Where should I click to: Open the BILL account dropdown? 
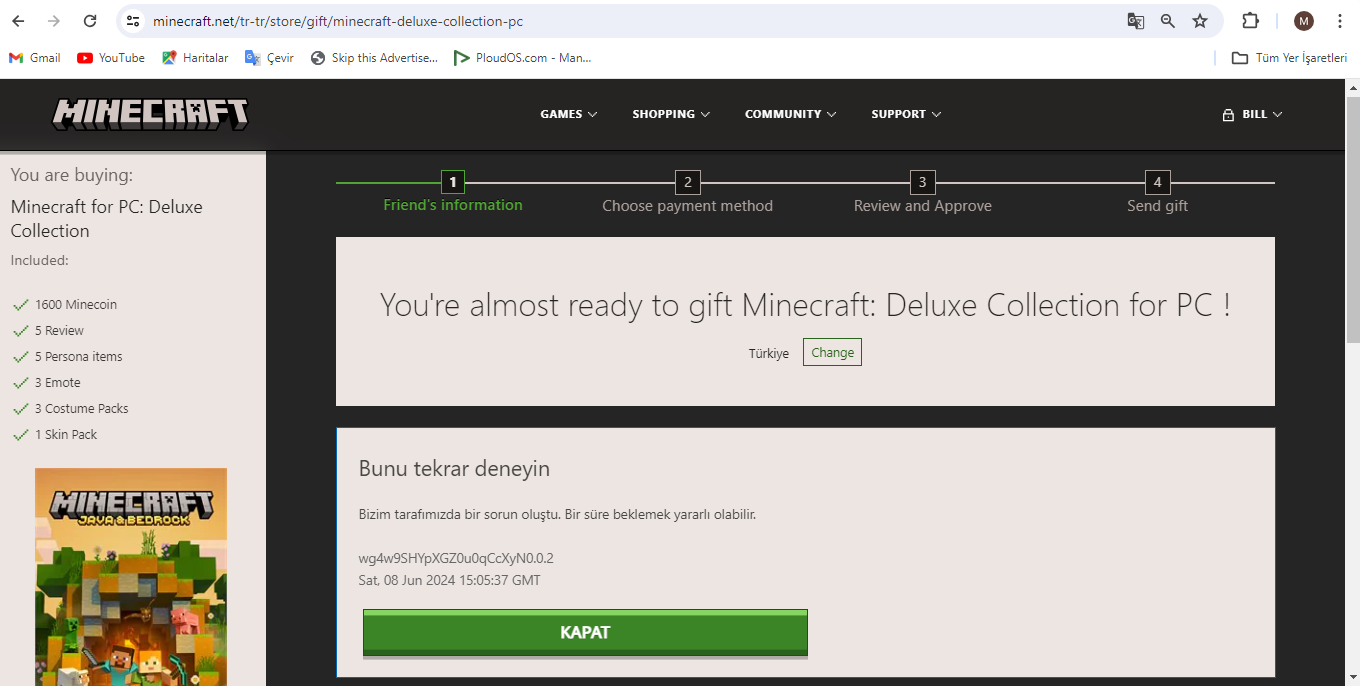[x=1252, y=114]
